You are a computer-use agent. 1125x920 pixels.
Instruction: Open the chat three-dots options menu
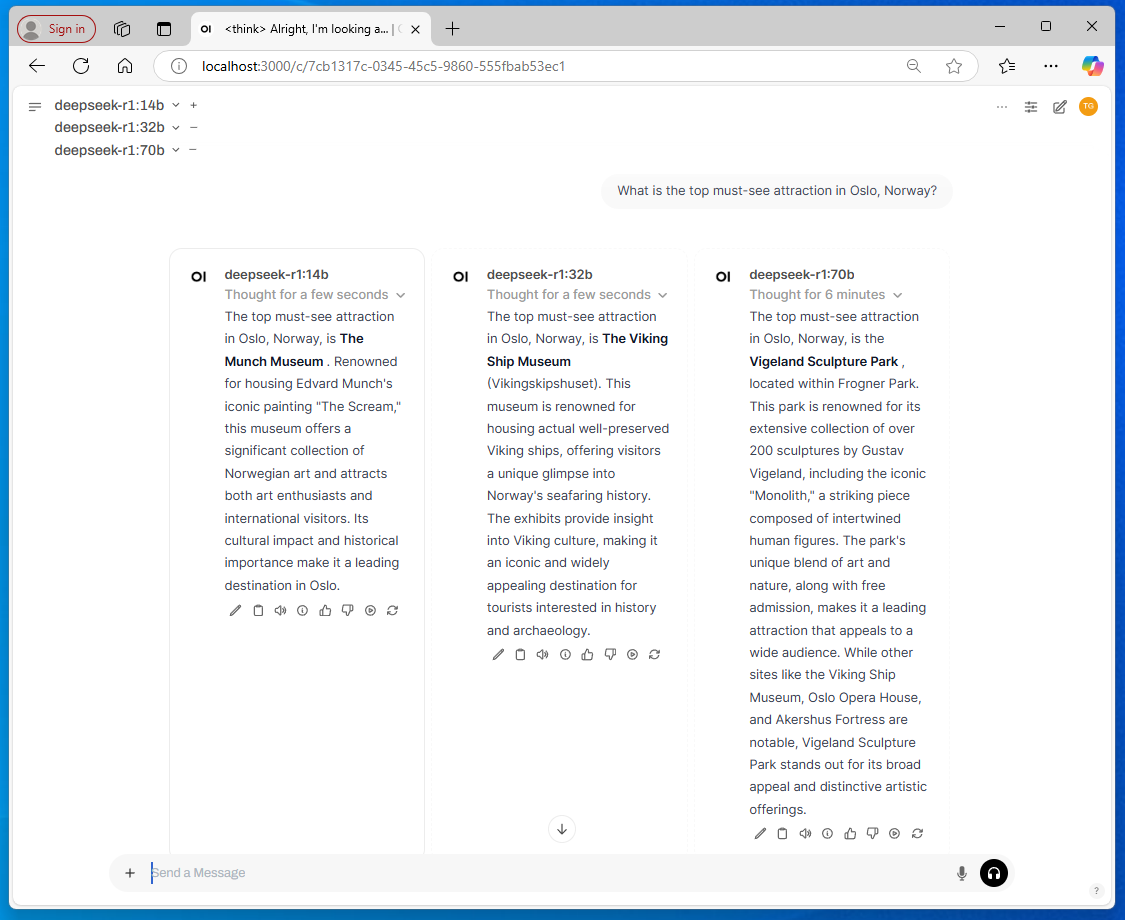(x=1002, y=107)
